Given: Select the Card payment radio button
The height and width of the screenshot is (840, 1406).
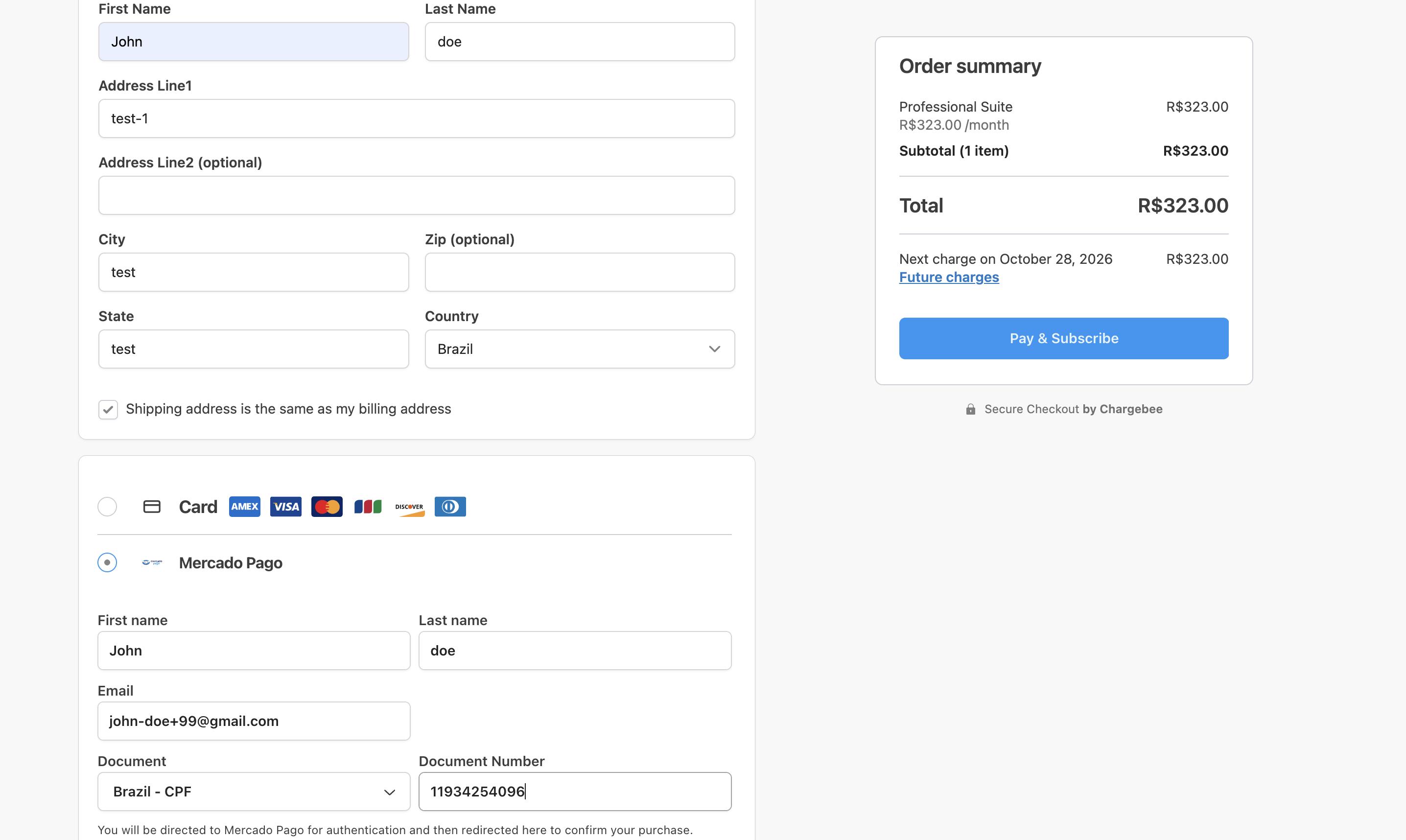Looking at the screenshot, I should pyautogui.click(x=107, y=507).
